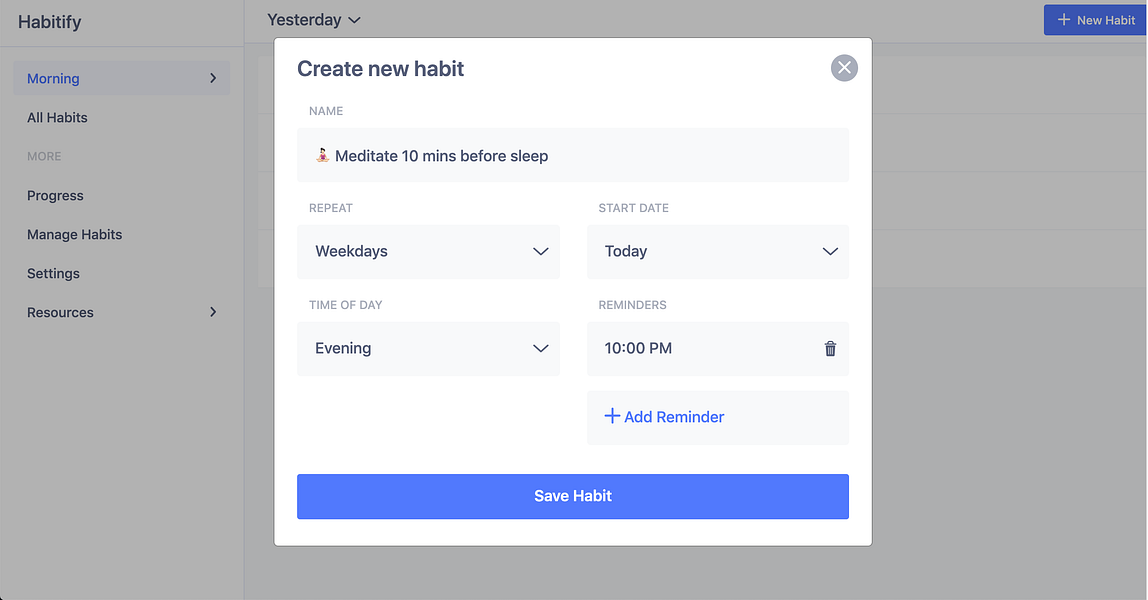
Task: Edit the habit name field
Action: (572, 155)
